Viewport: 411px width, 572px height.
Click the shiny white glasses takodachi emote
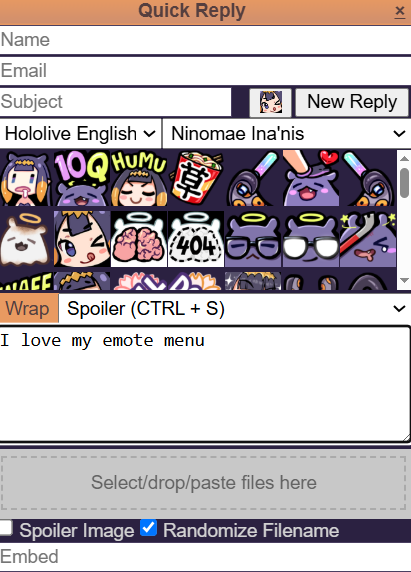310,239
